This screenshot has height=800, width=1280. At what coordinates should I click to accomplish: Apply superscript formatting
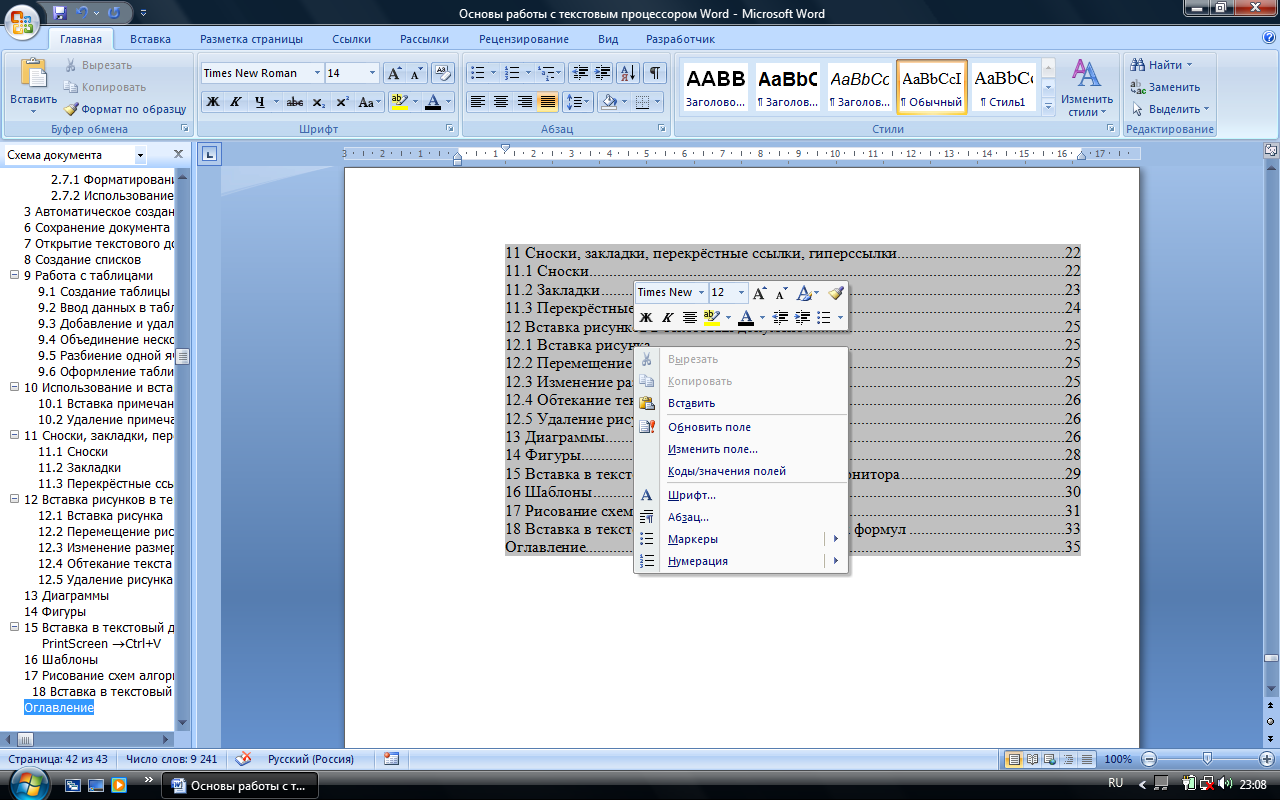click(342, 102)
